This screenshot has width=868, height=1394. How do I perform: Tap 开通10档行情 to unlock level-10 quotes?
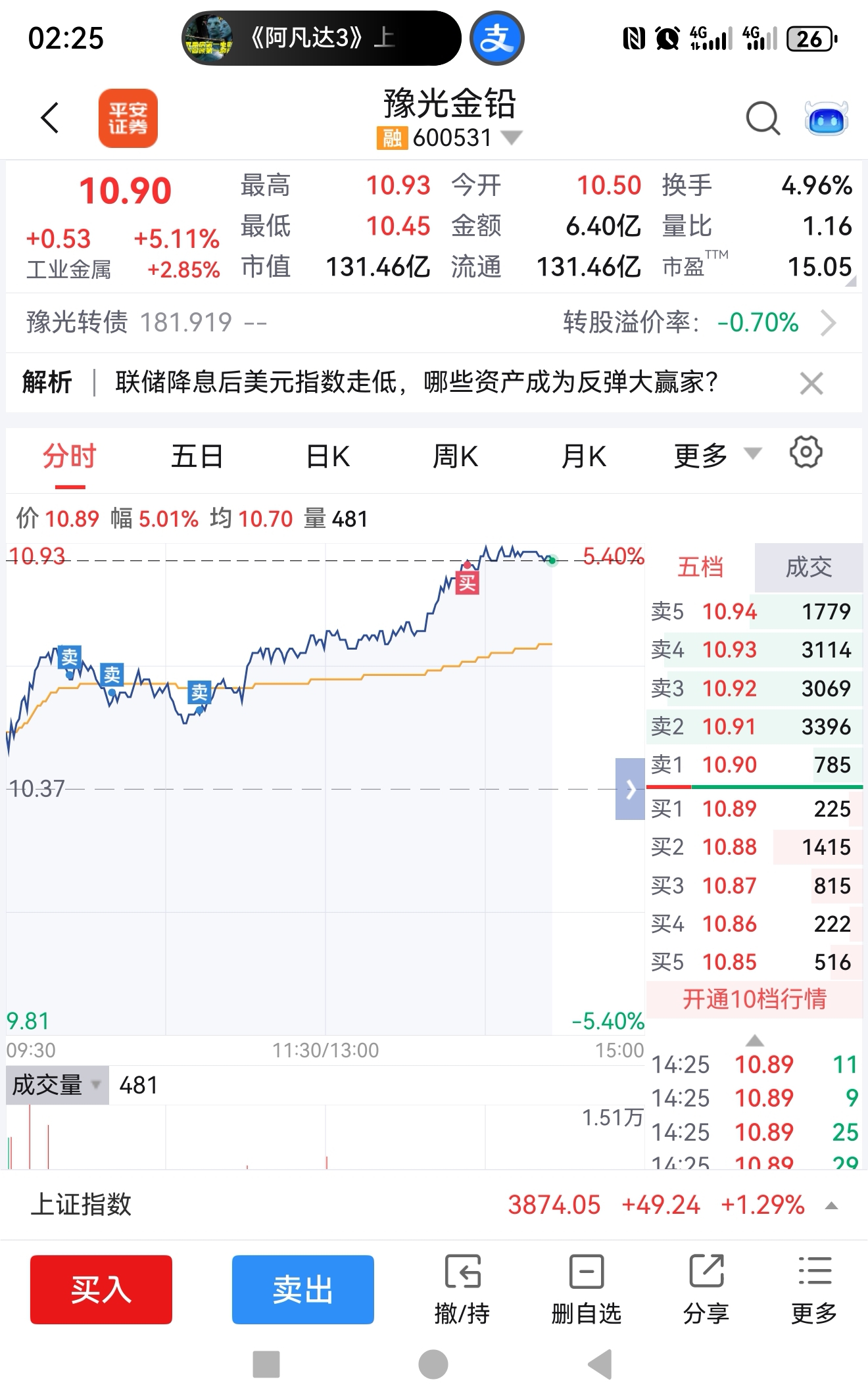(755, 999)
